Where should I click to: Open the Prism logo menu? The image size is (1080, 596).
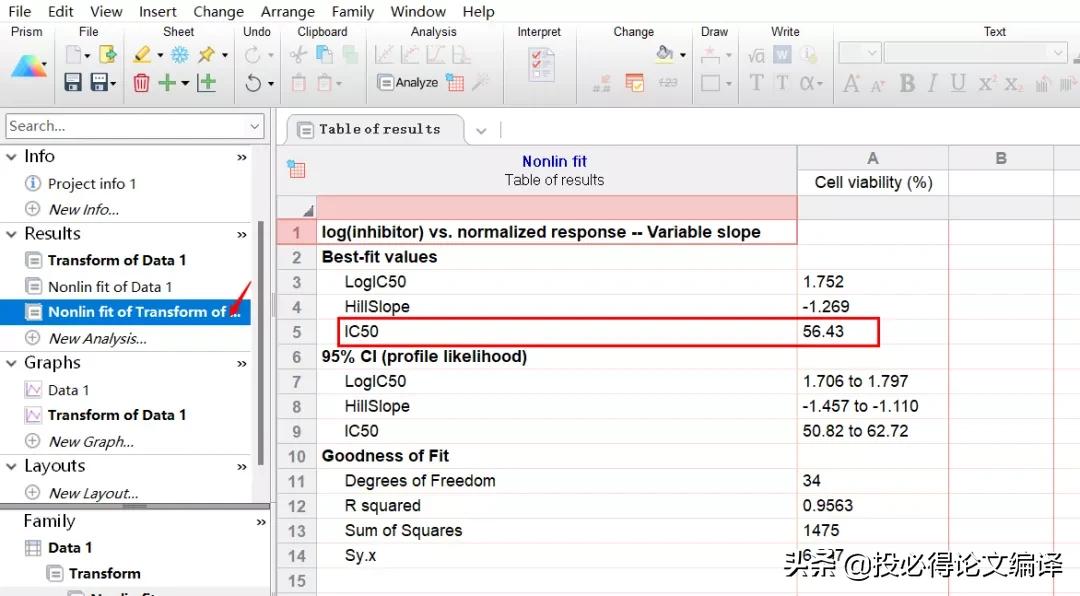click(x=29, y=67)
